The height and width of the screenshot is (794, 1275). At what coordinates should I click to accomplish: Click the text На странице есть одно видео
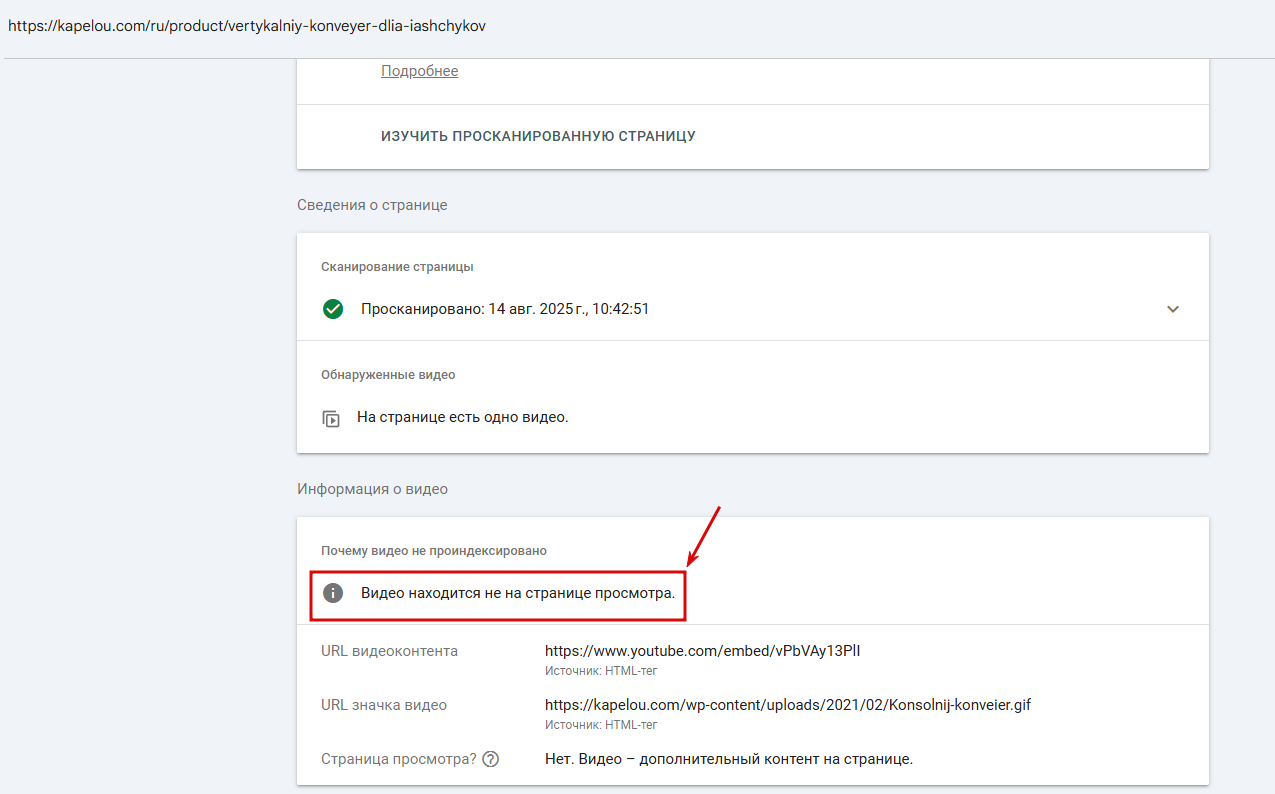point(463,417)
